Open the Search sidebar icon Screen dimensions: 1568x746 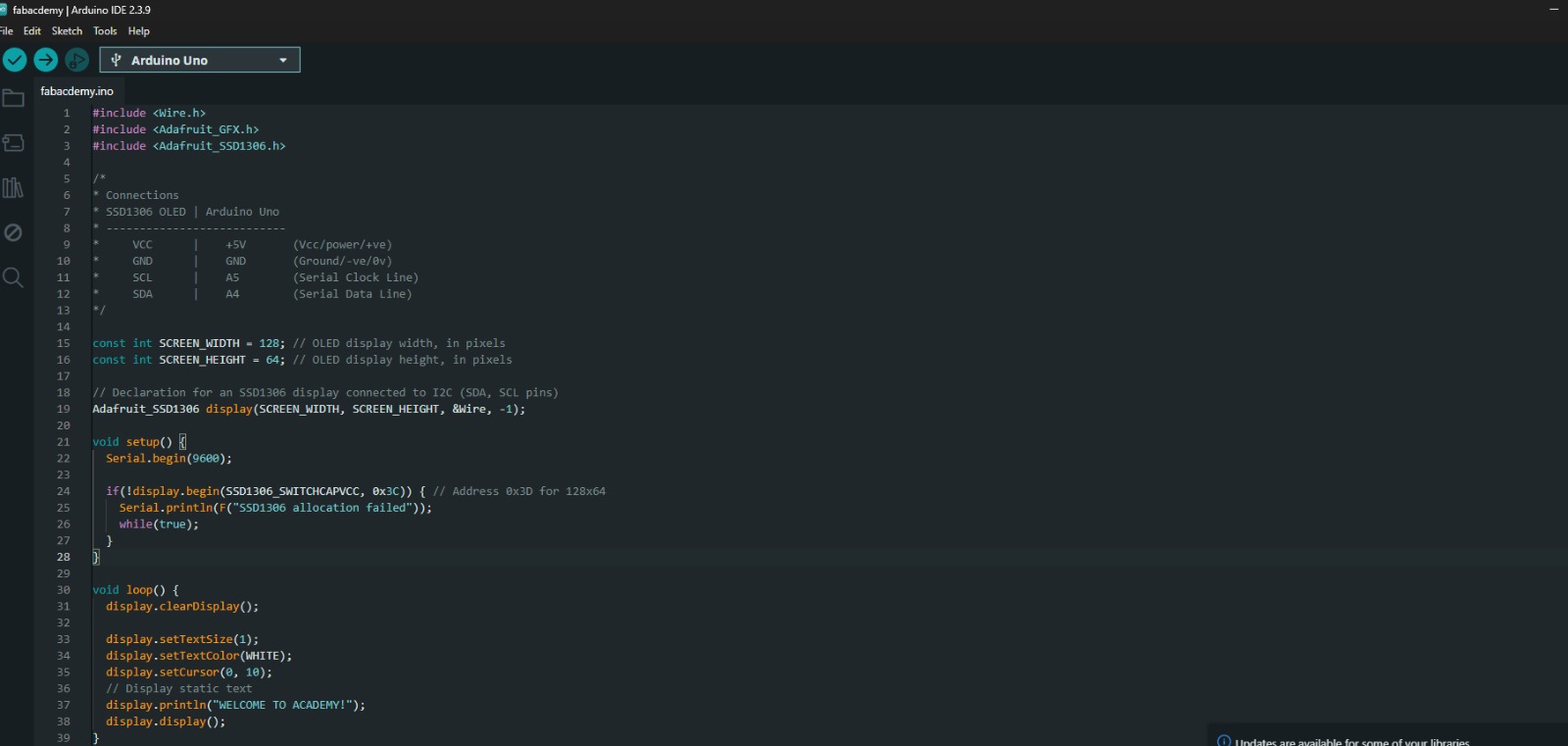(14, 277)
